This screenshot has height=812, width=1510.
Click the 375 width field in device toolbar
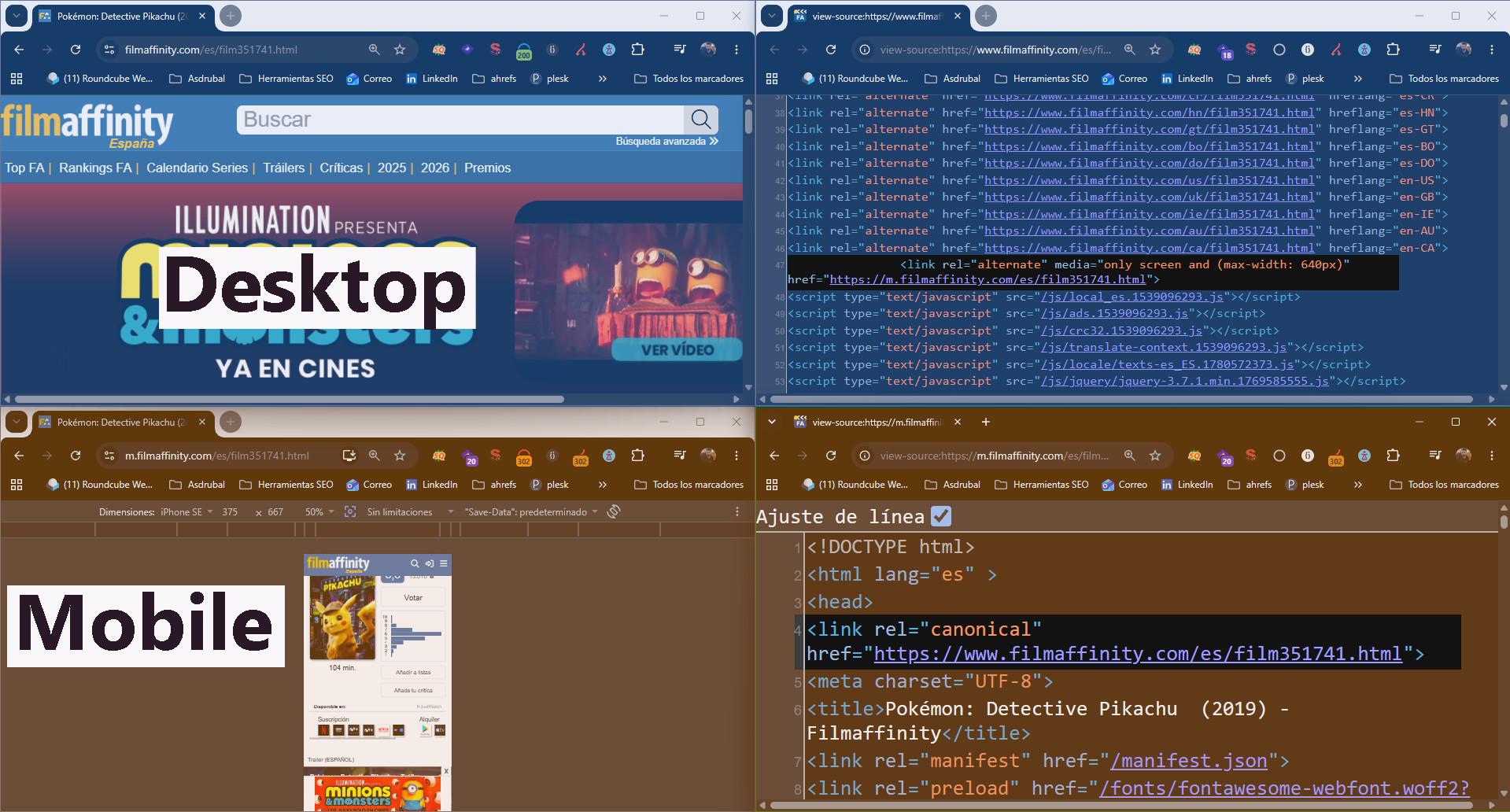[x=230, y=512]
